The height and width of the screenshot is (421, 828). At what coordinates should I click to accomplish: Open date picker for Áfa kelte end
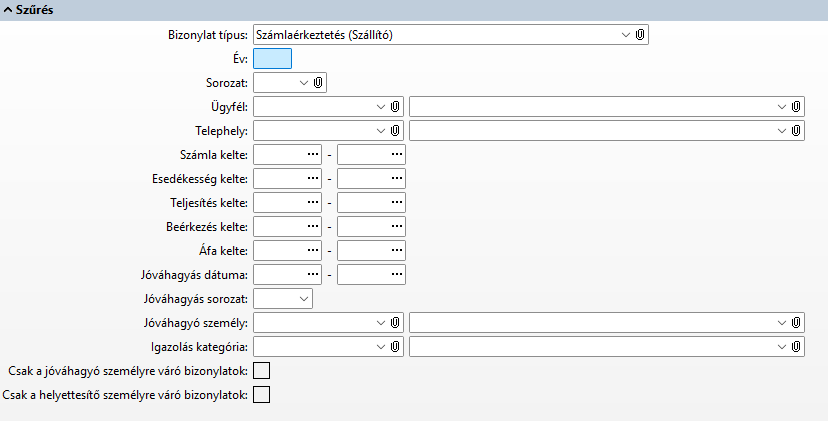[397, 250]
